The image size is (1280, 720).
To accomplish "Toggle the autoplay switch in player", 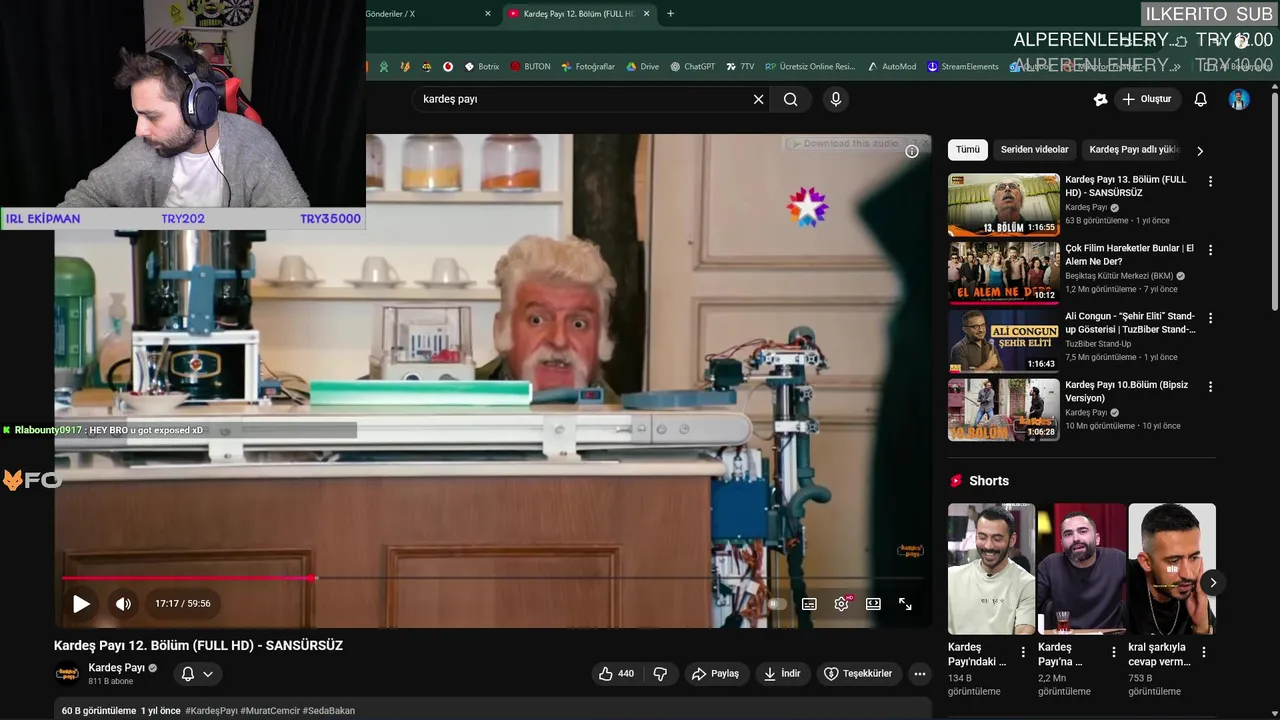I will tap(777, 604).
